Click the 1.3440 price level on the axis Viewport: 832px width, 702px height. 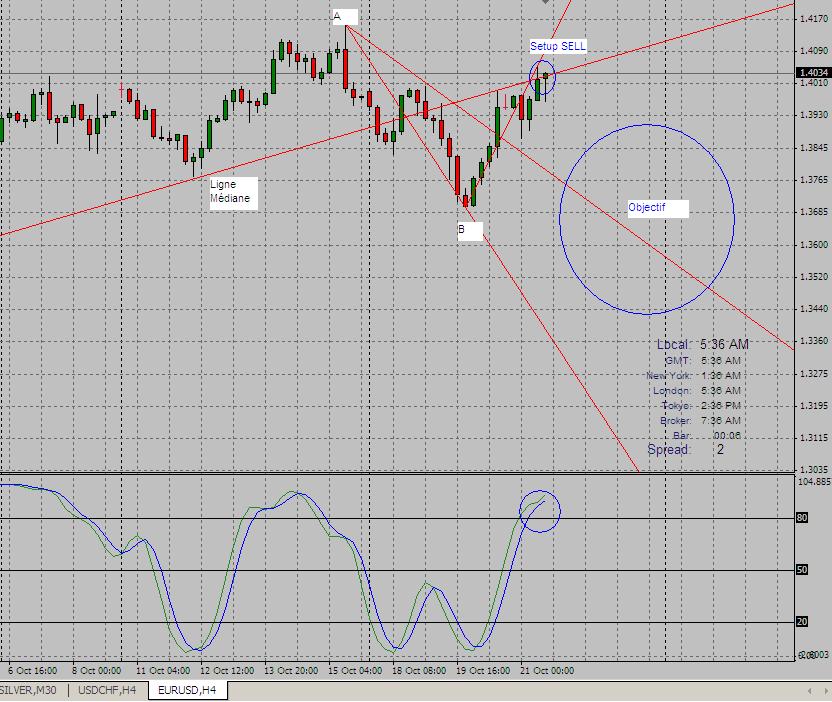(x=813, y=308)
